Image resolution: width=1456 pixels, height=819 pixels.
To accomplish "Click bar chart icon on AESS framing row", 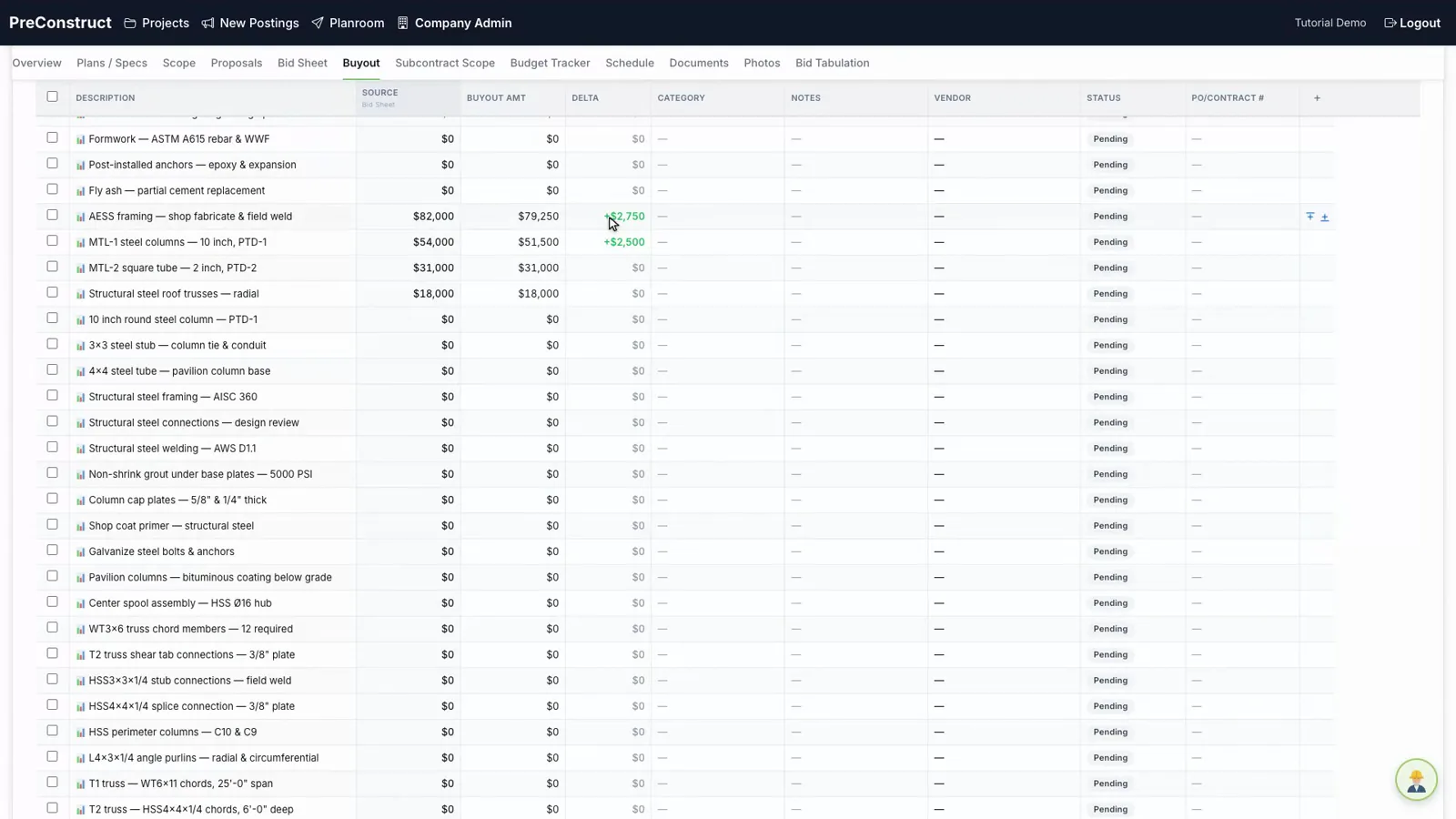I will (81, 217).
